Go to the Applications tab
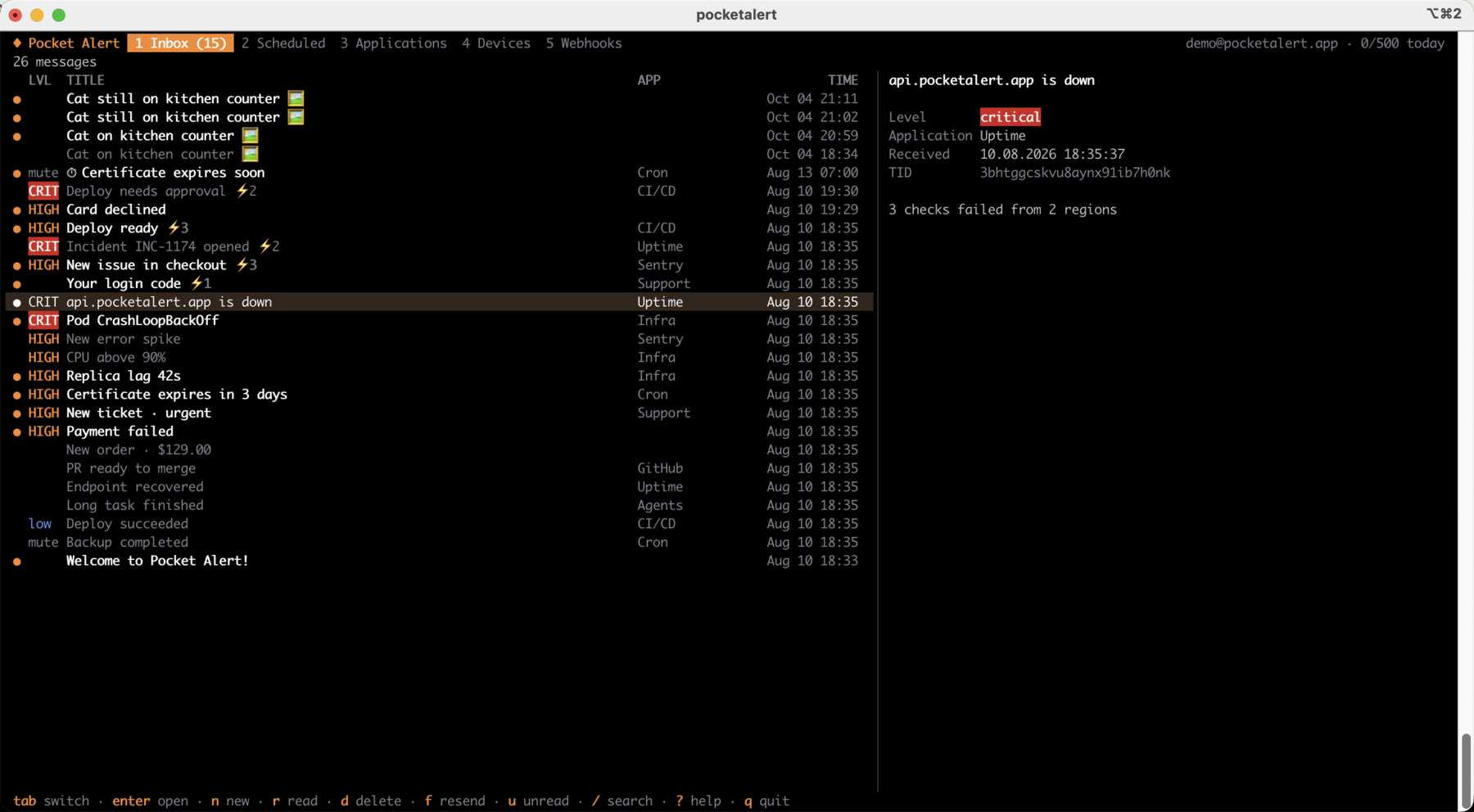Image resolution: width=1474 pixels, height=812 pixels. pyautogui.click(x=394, y=43)
